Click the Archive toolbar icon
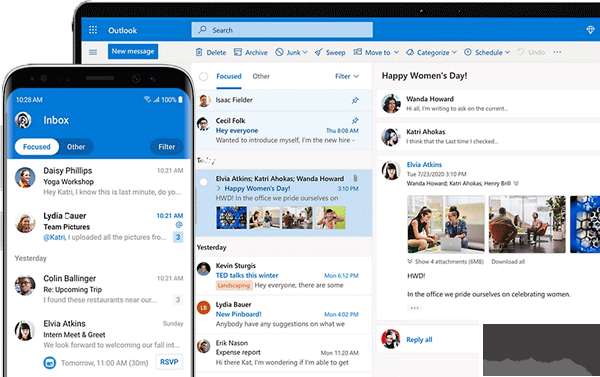Image resolution: width=600 pixels, height=377 pixels. pos(238,52)
